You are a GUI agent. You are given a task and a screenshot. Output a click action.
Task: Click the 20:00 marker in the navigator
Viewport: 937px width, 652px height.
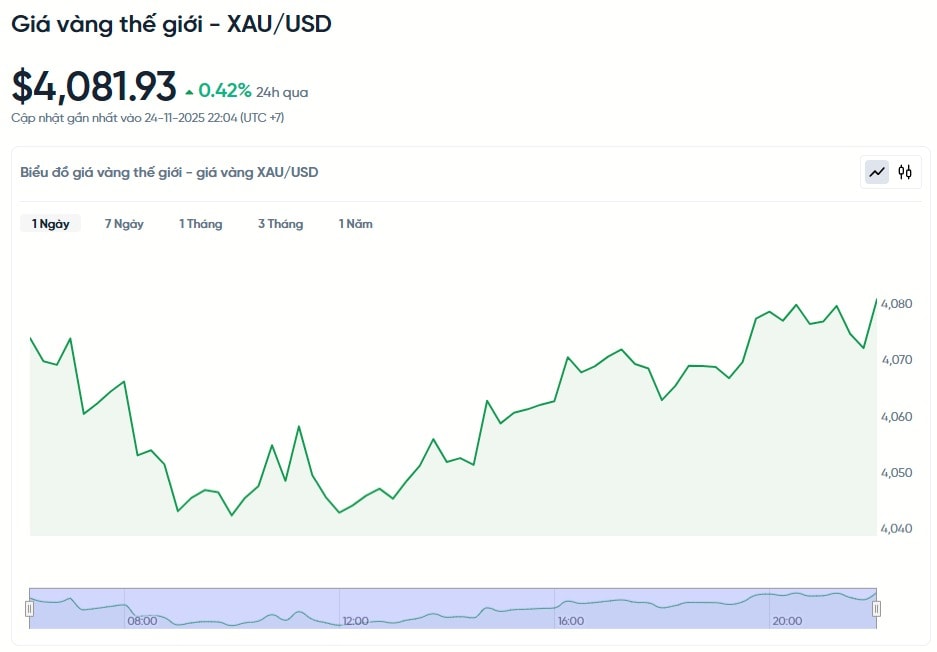786,621
